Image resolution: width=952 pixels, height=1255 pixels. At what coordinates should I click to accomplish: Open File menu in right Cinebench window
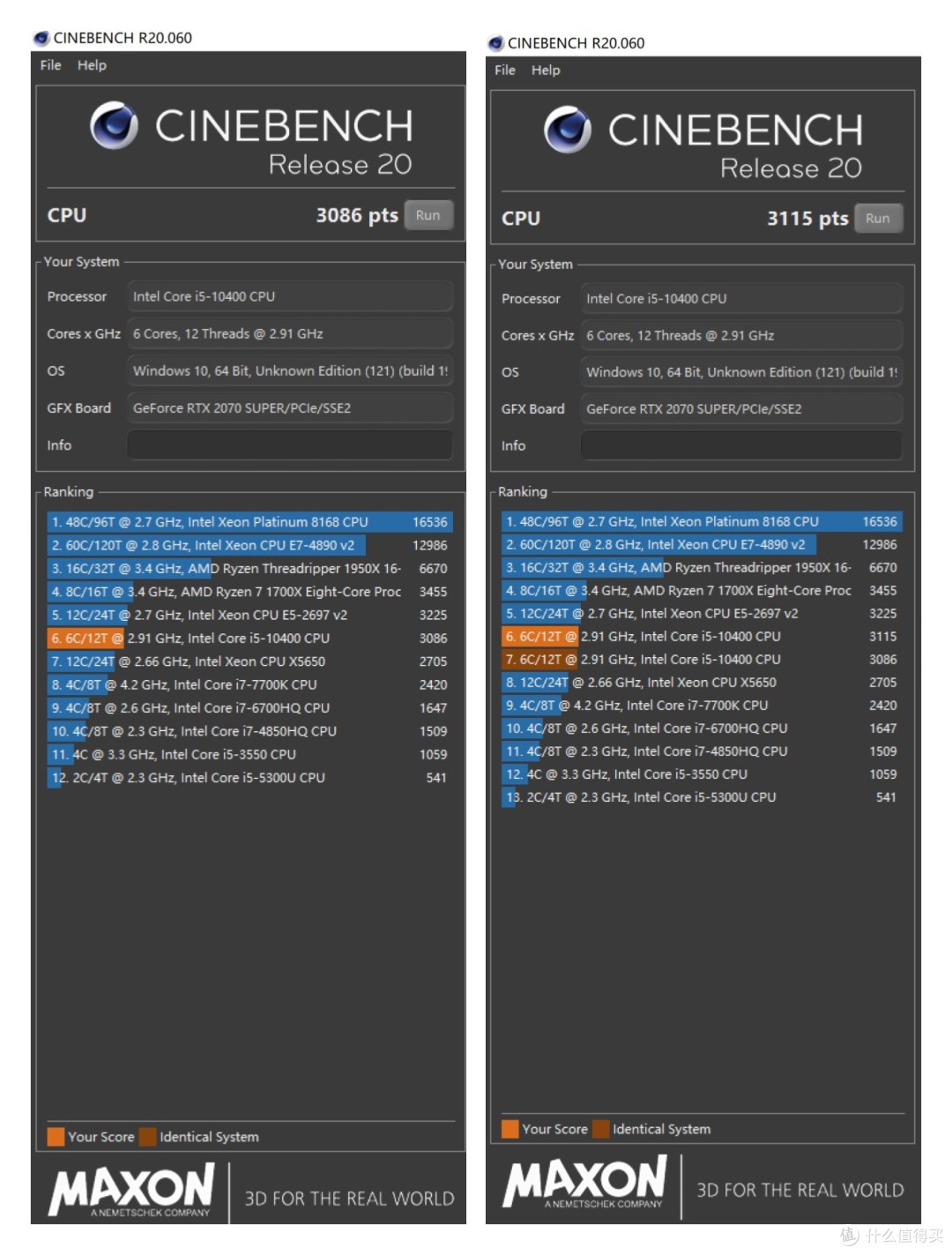(505, 70)
